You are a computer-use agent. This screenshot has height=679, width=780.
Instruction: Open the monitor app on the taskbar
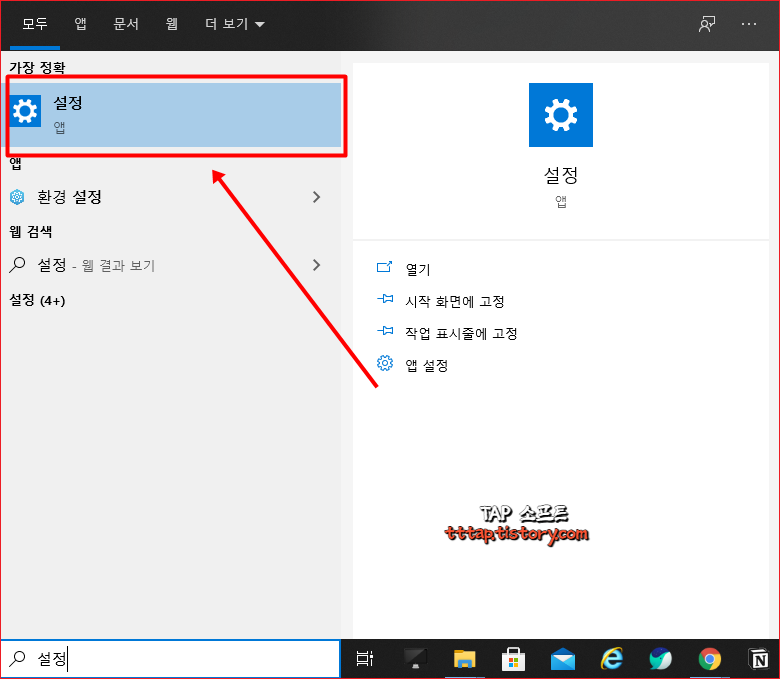pos(415,659)
